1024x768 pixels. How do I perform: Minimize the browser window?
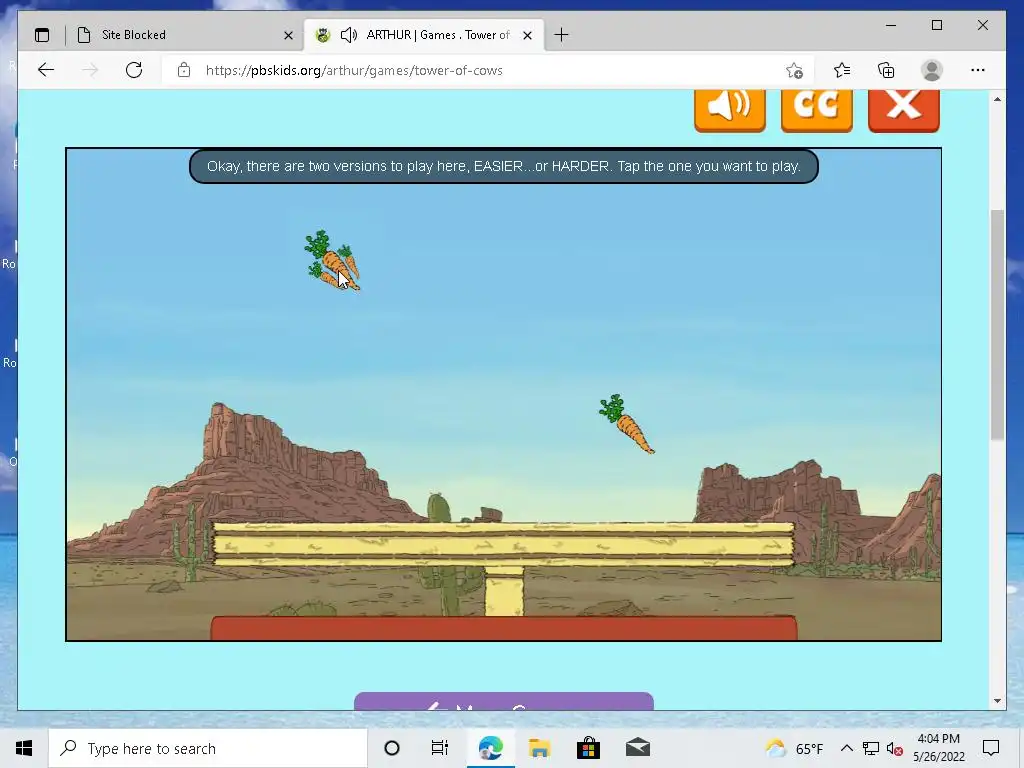pyautogui.click(x=891, y=25)
